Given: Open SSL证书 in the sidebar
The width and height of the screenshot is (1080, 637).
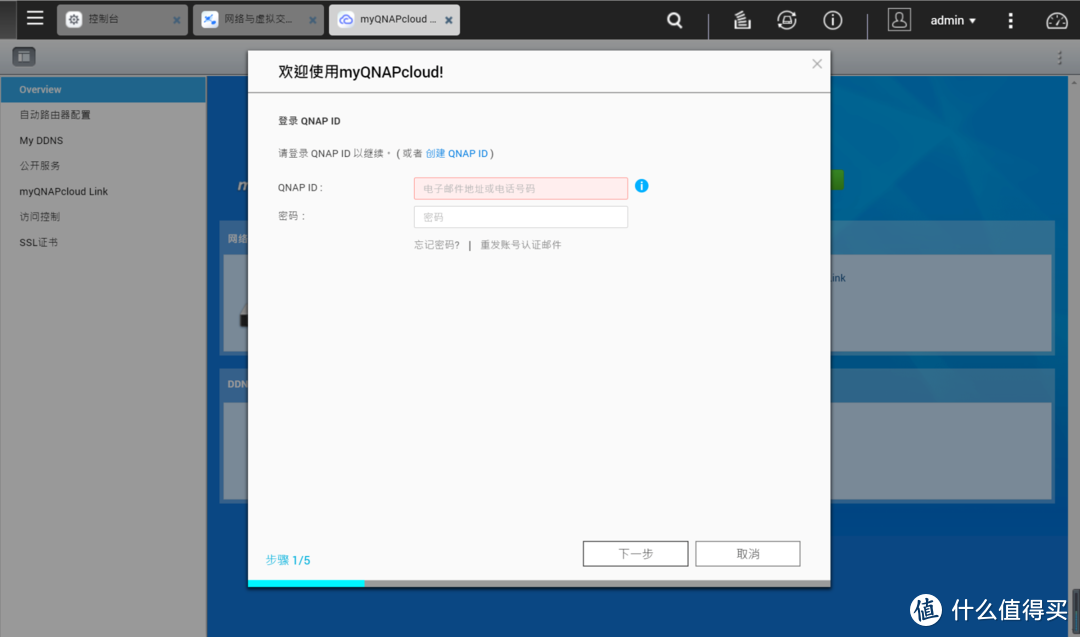Looking at the screenshot, I should tap(103, 242).
